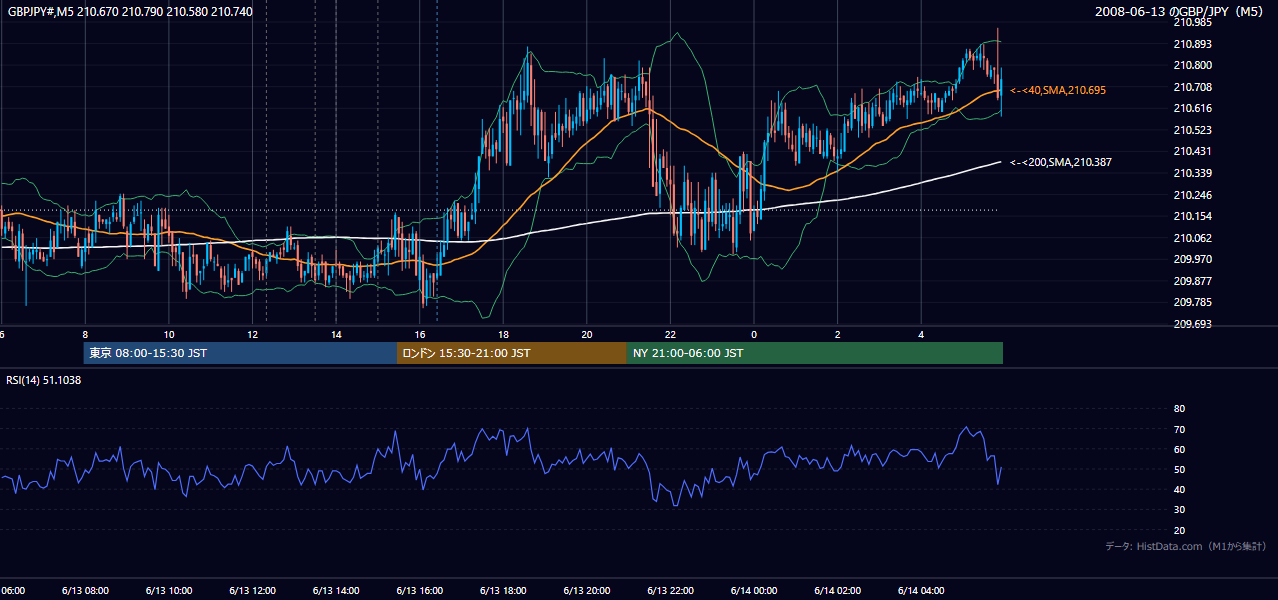Screen dimensions: 1278x600
Task: Click hour label 0 under the price chart
Action: click(754, 334)
